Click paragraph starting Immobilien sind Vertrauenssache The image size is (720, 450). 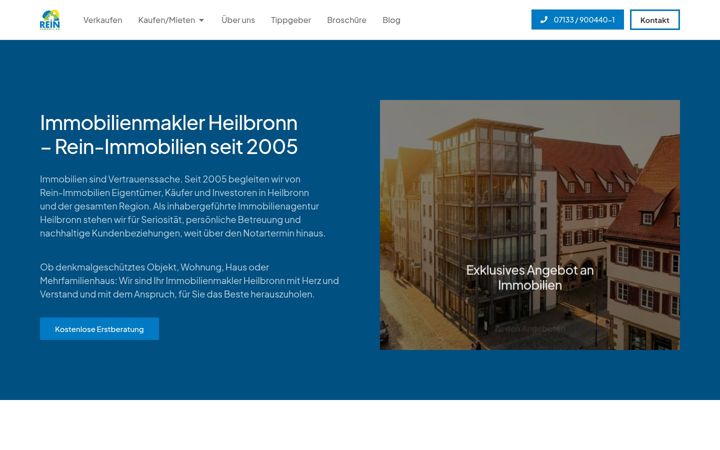(183, 206)
